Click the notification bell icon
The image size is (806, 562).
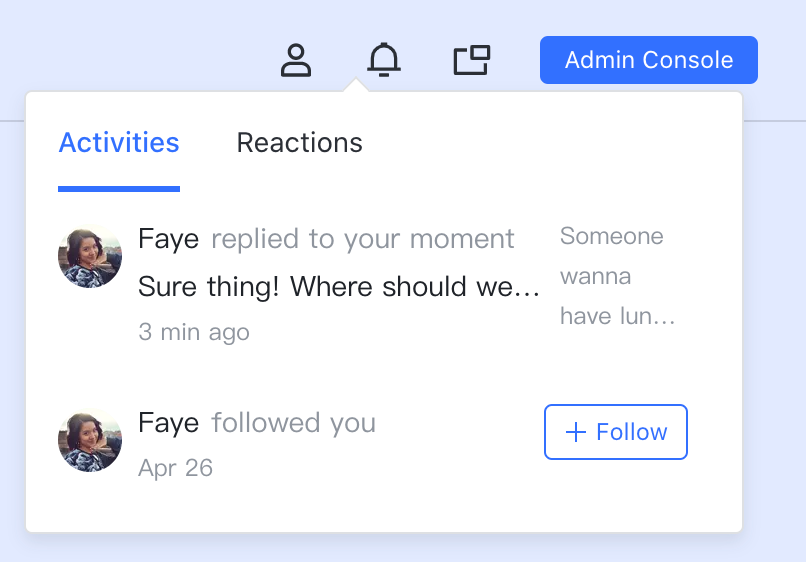[x=384, y=60]
